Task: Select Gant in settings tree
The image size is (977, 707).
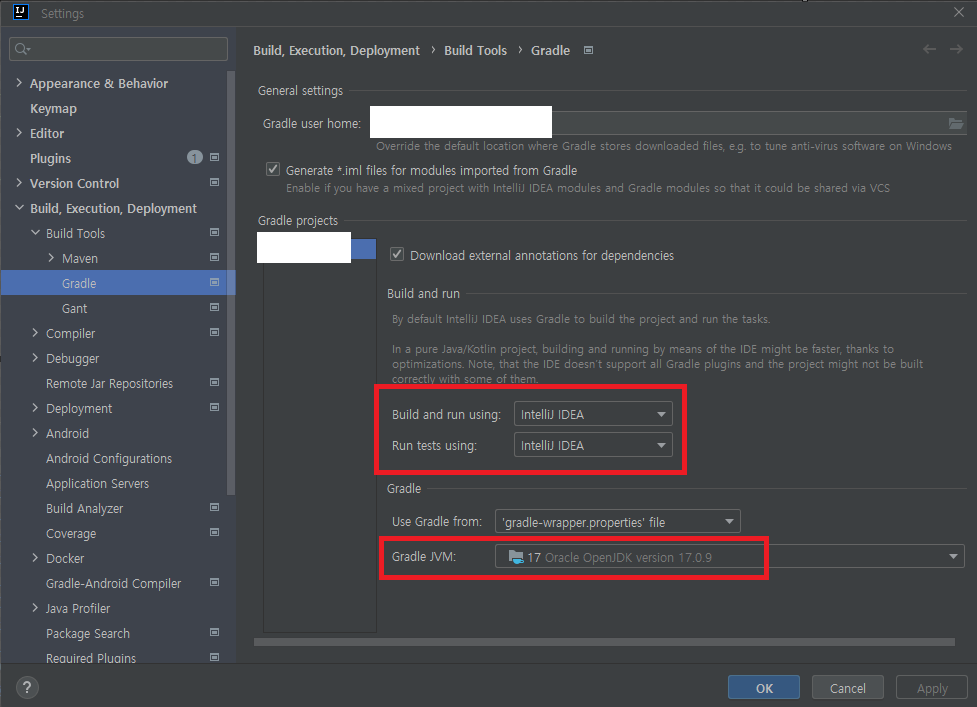Action: [x=74, y=308]
